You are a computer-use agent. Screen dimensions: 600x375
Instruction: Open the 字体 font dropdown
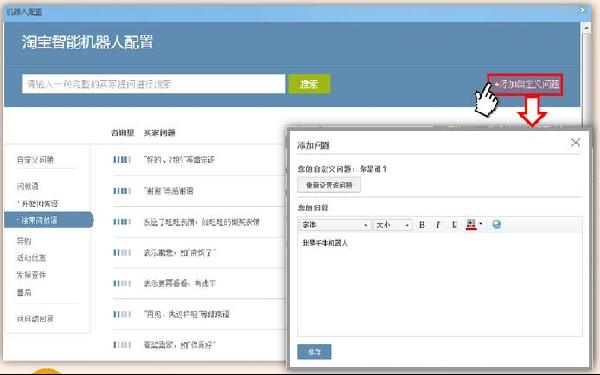(334, 225)
